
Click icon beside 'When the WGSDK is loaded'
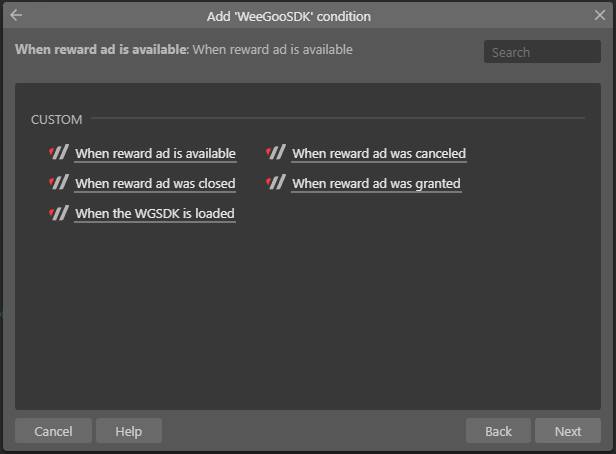(59, 213)
